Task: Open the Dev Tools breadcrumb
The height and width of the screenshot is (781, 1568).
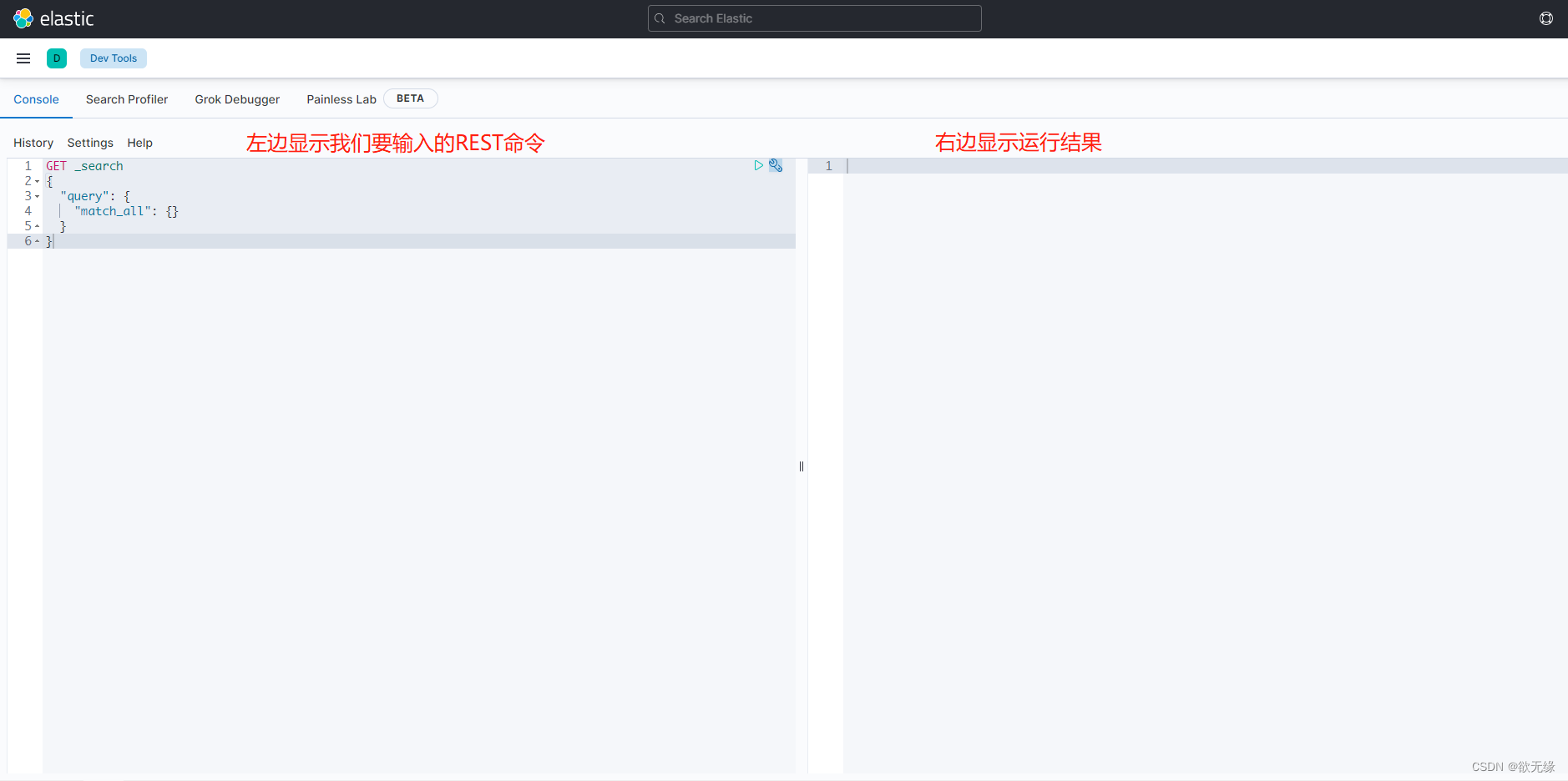Action: pyautogui.click(x=114, y=58)
